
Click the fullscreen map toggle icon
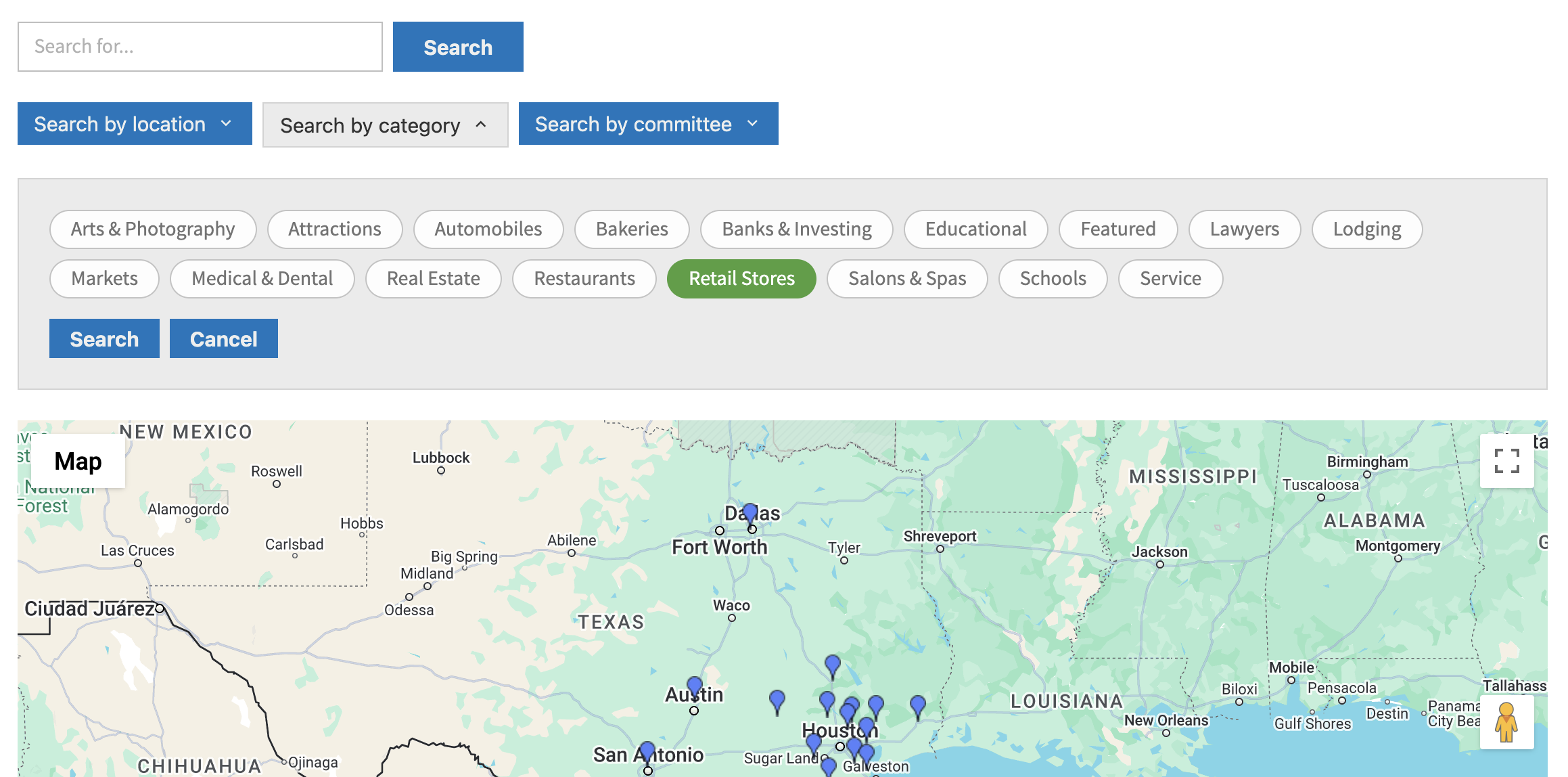pyautogui.click(x=1506, y=461)
